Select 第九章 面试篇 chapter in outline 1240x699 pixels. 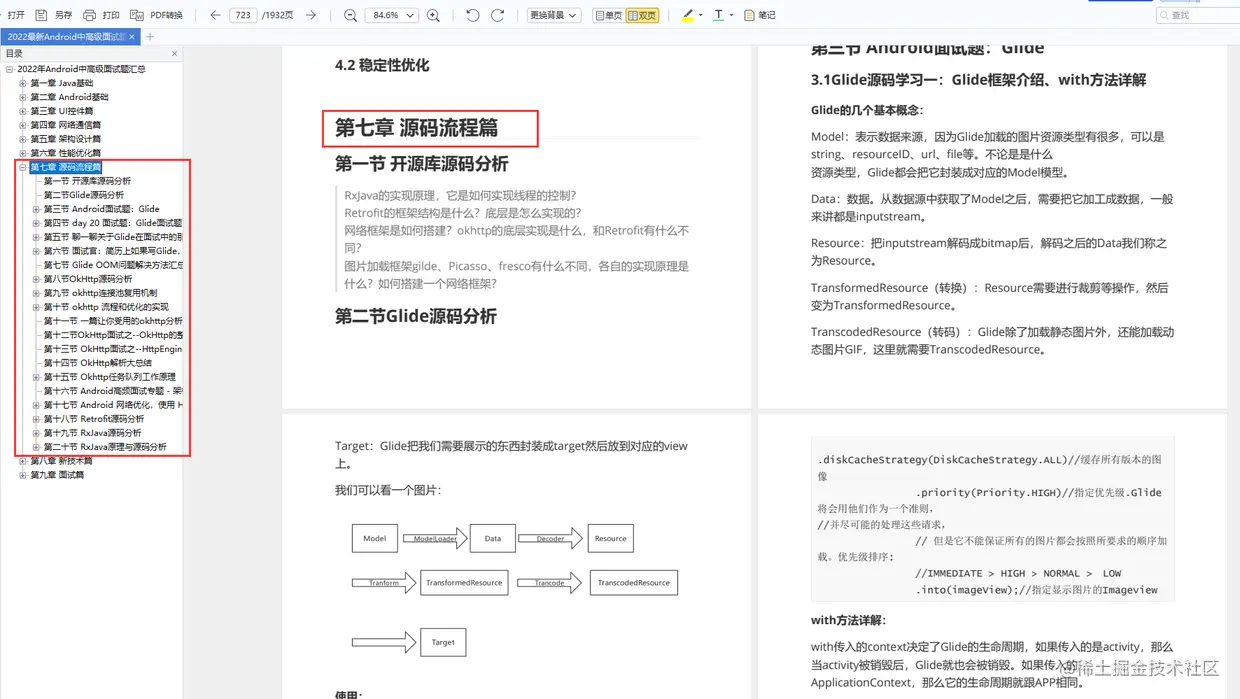click(57, 475)
